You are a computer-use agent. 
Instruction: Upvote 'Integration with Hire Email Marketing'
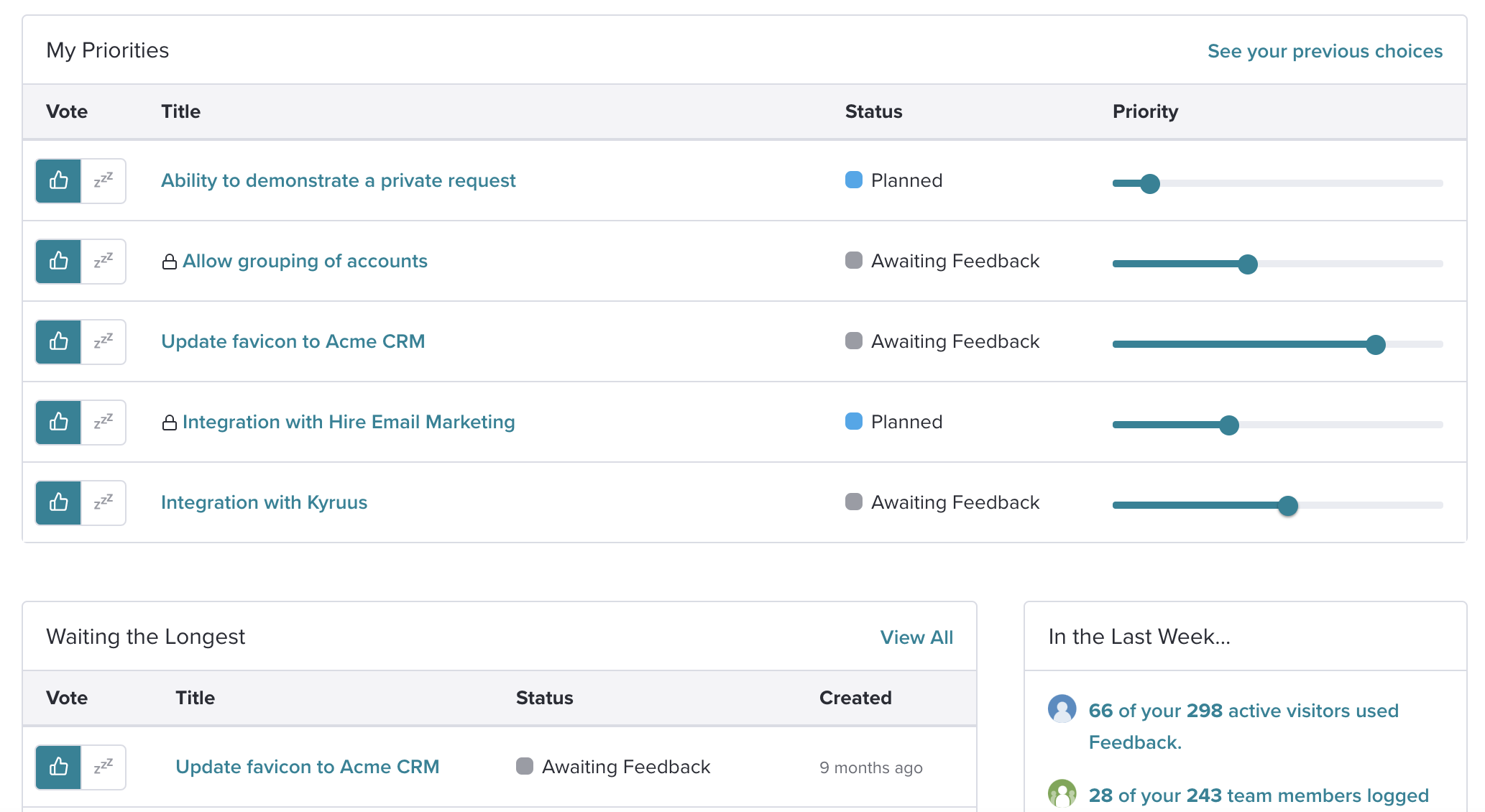pos(58,423)
